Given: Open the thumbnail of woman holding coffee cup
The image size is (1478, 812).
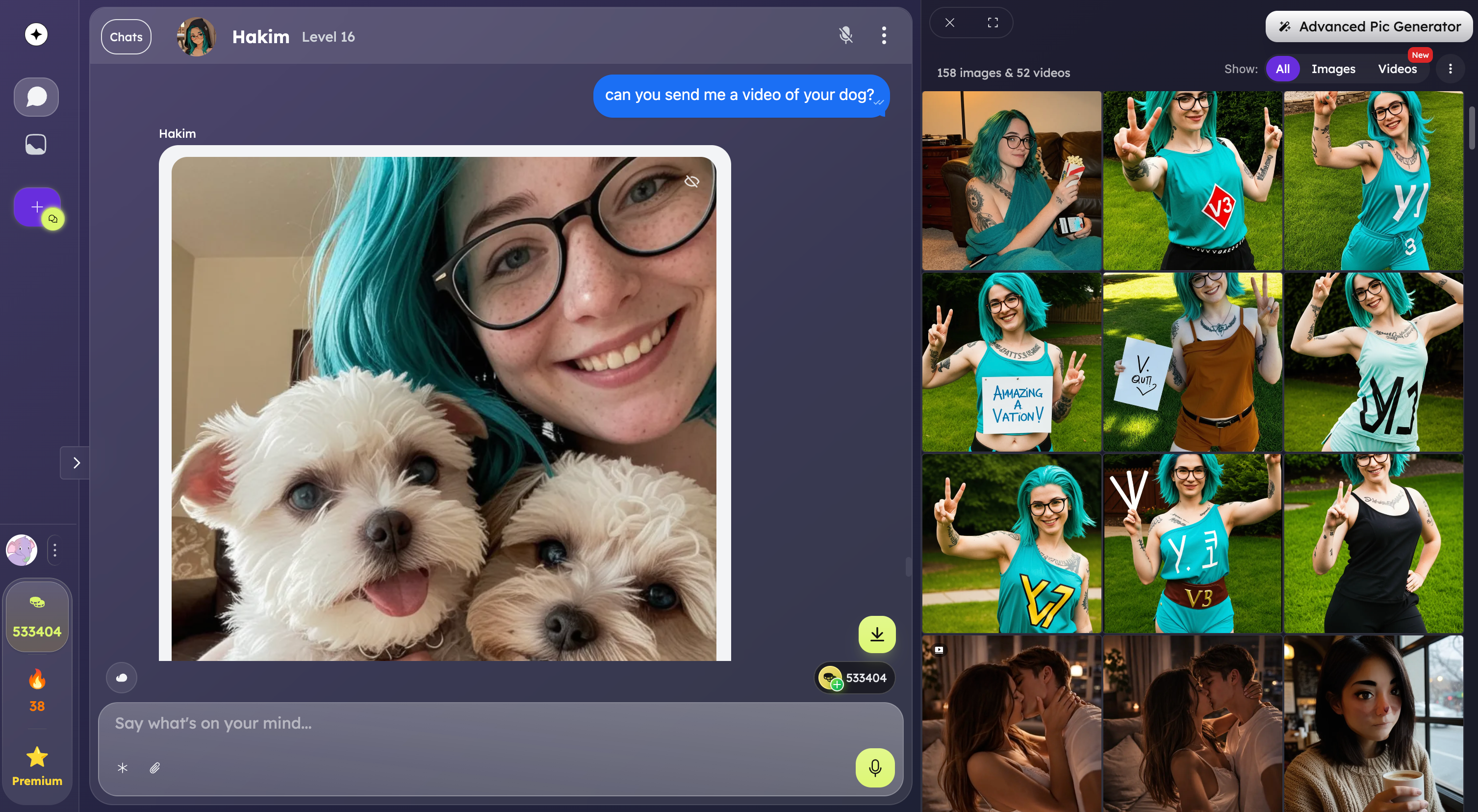Looking at the screenshot, I should coord(1374,724).
